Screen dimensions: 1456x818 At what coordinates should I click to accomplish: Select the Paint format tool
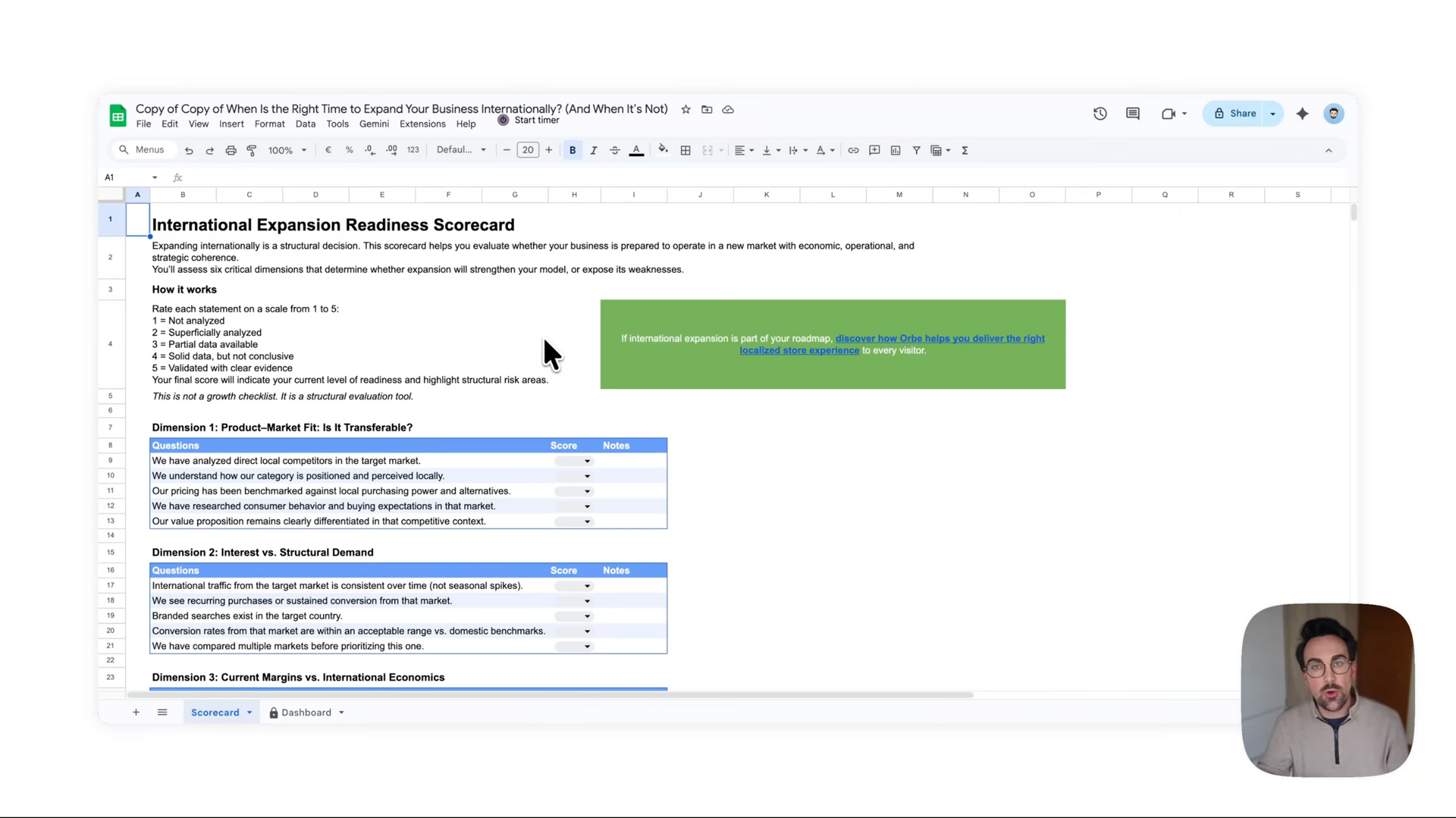click(x=252, y=151)
